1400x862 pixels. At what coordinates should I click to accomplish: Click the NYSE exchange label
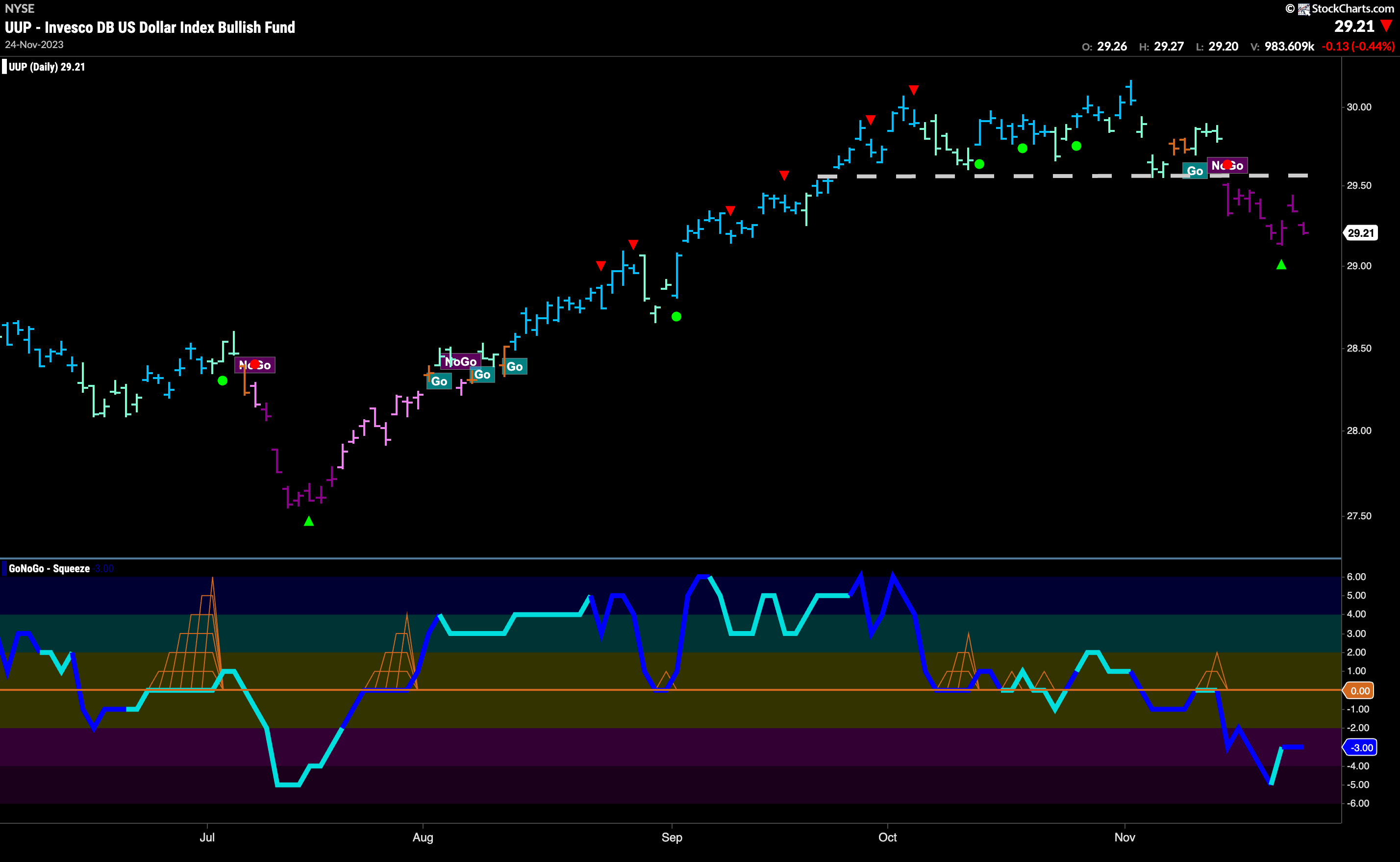(x=20, y=8)
